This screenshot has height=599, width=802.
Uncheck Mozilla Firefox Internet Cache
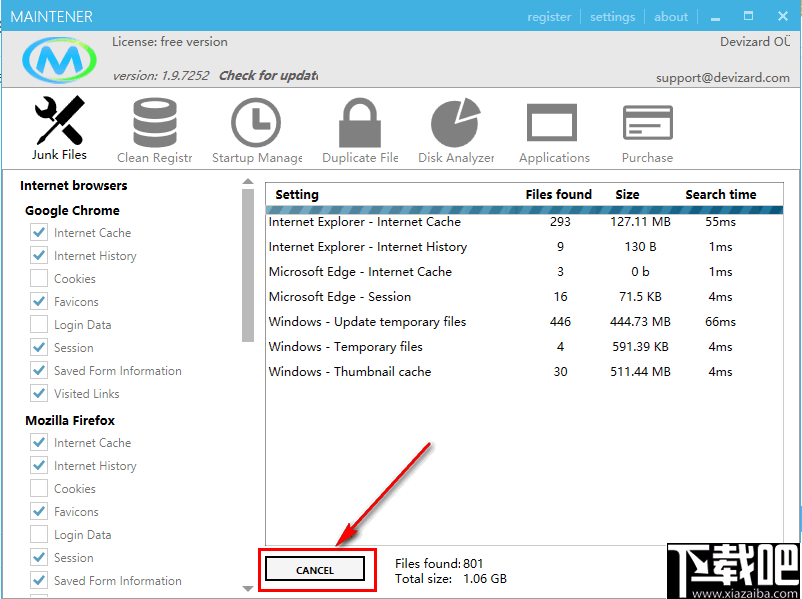coord(39,442)
